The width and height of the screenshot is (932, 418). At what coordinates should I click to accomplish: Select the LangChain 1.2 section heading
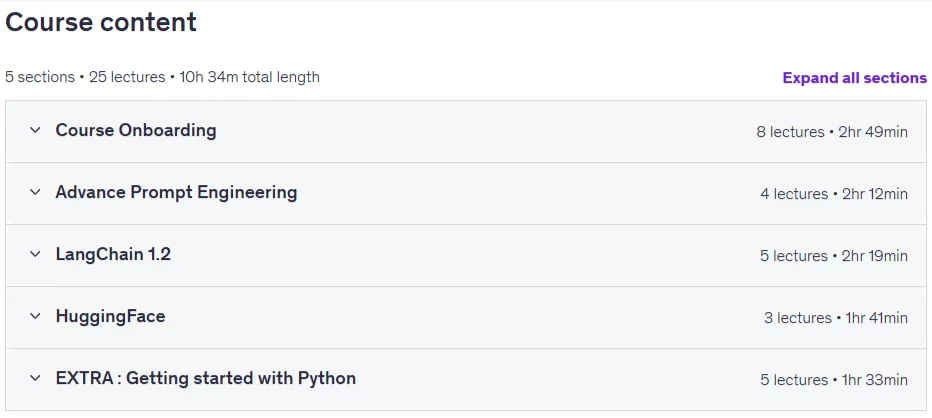pos(114,254)
